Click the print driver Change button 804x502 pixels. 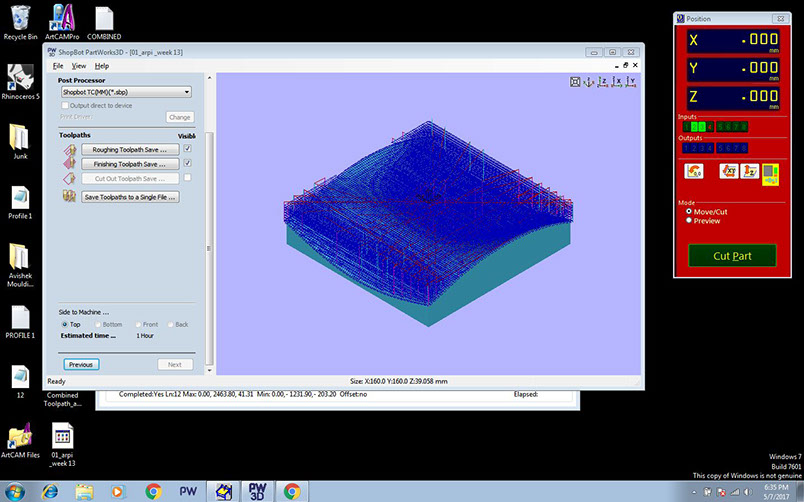(179, 117)
